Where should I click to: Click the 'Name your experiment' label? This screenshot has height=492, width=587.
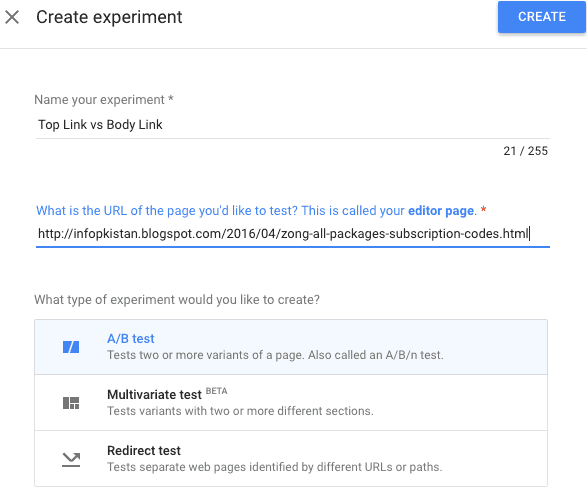click(x=104, y=100)
